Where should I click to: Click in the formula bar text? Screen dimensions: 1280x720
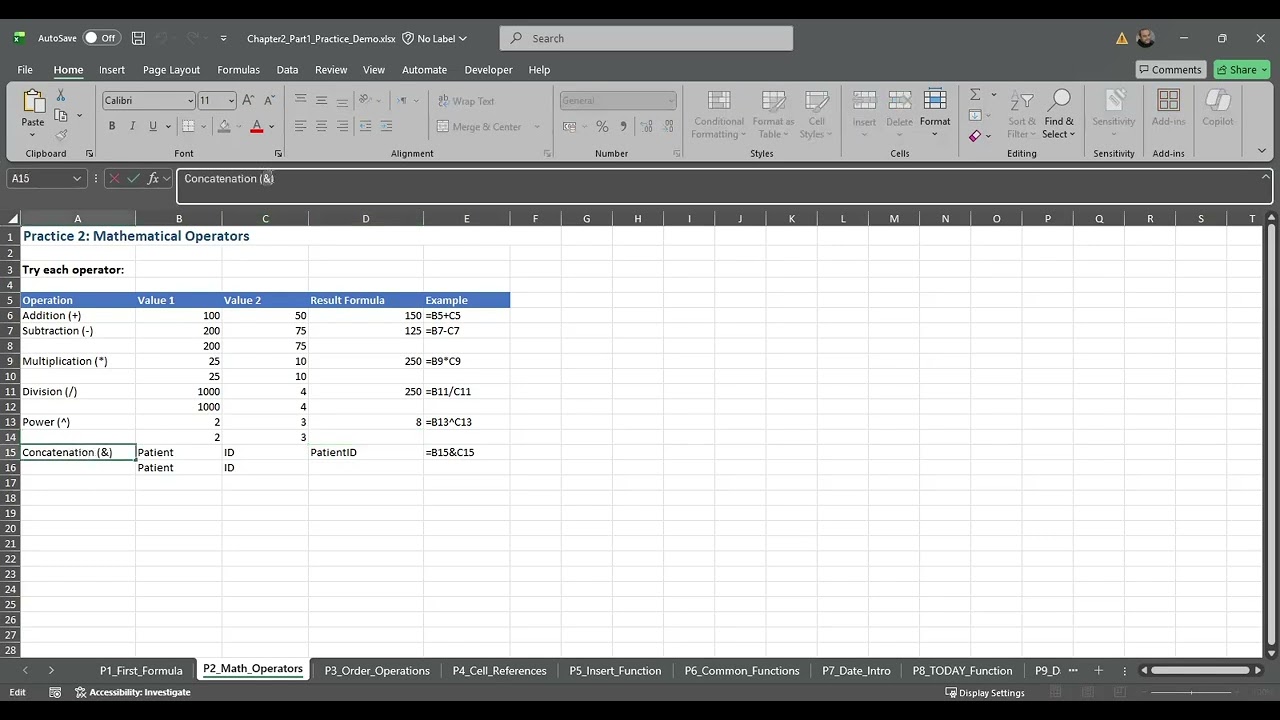click(229, 178)
